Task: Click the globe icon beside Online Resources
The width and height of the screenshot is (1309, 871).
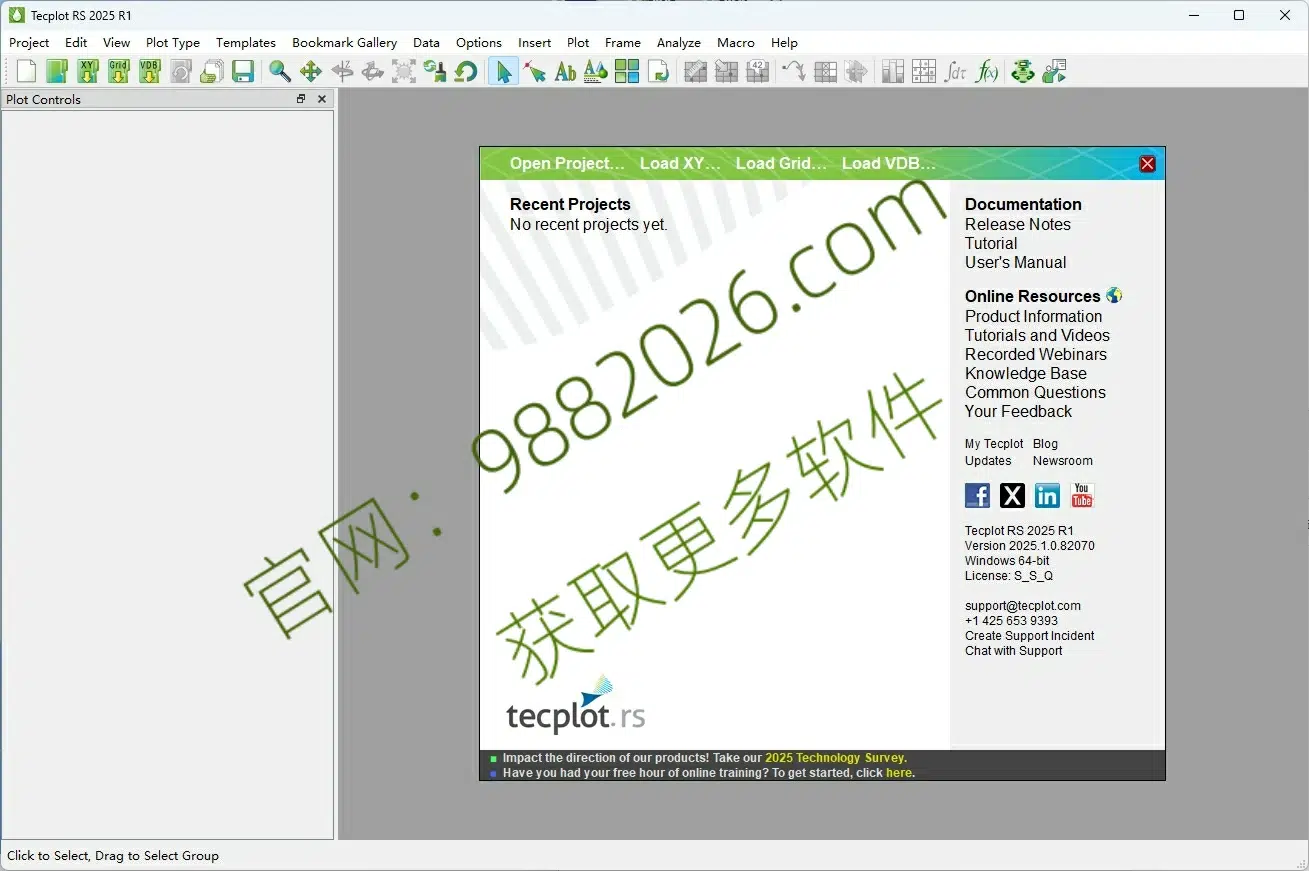Action: (1114, 296)
